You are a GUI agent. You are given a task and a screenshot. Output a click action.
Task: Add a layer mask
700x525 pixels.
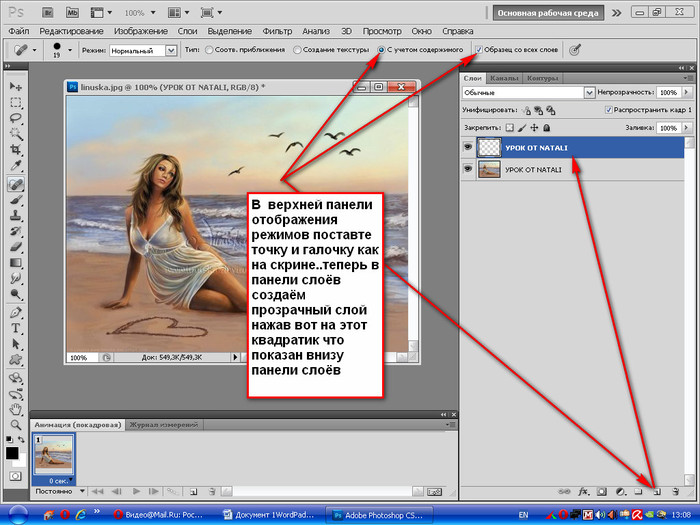602,492
